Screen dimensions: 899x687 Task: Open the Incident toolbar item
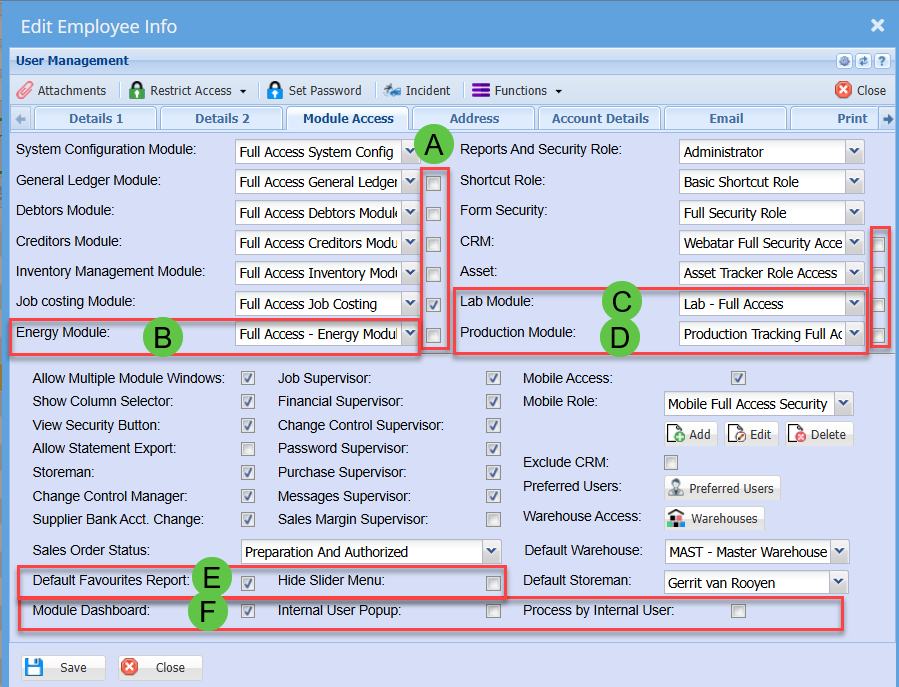coord(393,90)
